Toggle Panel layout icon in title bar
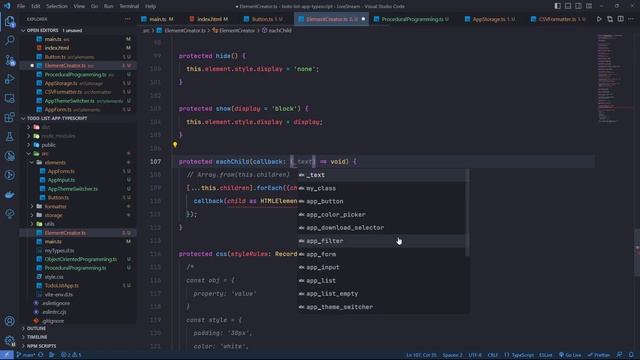This screenshot has width=640, height=360. pos(568,6)
